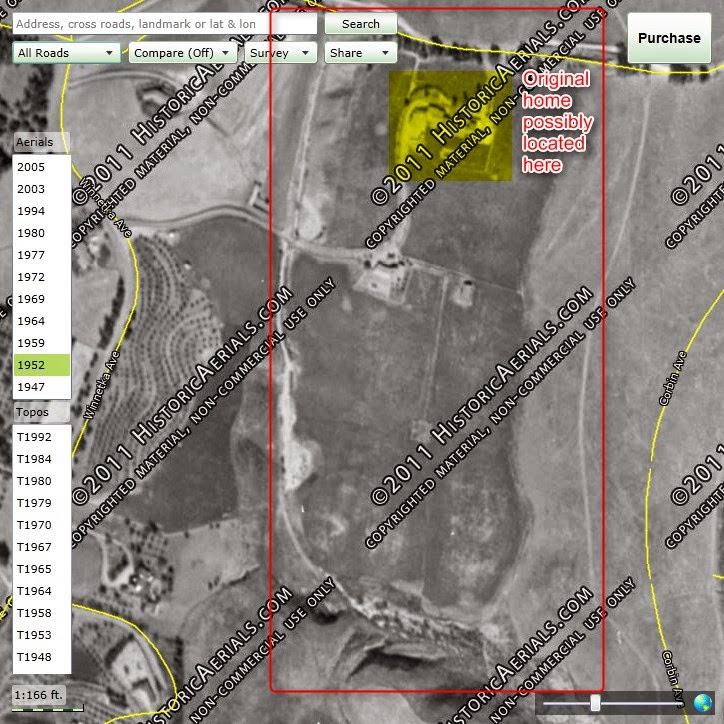Viewport: 724px width, 724px height.
Task: Select the T1979 topo map
Action: [x=42, y=503]
